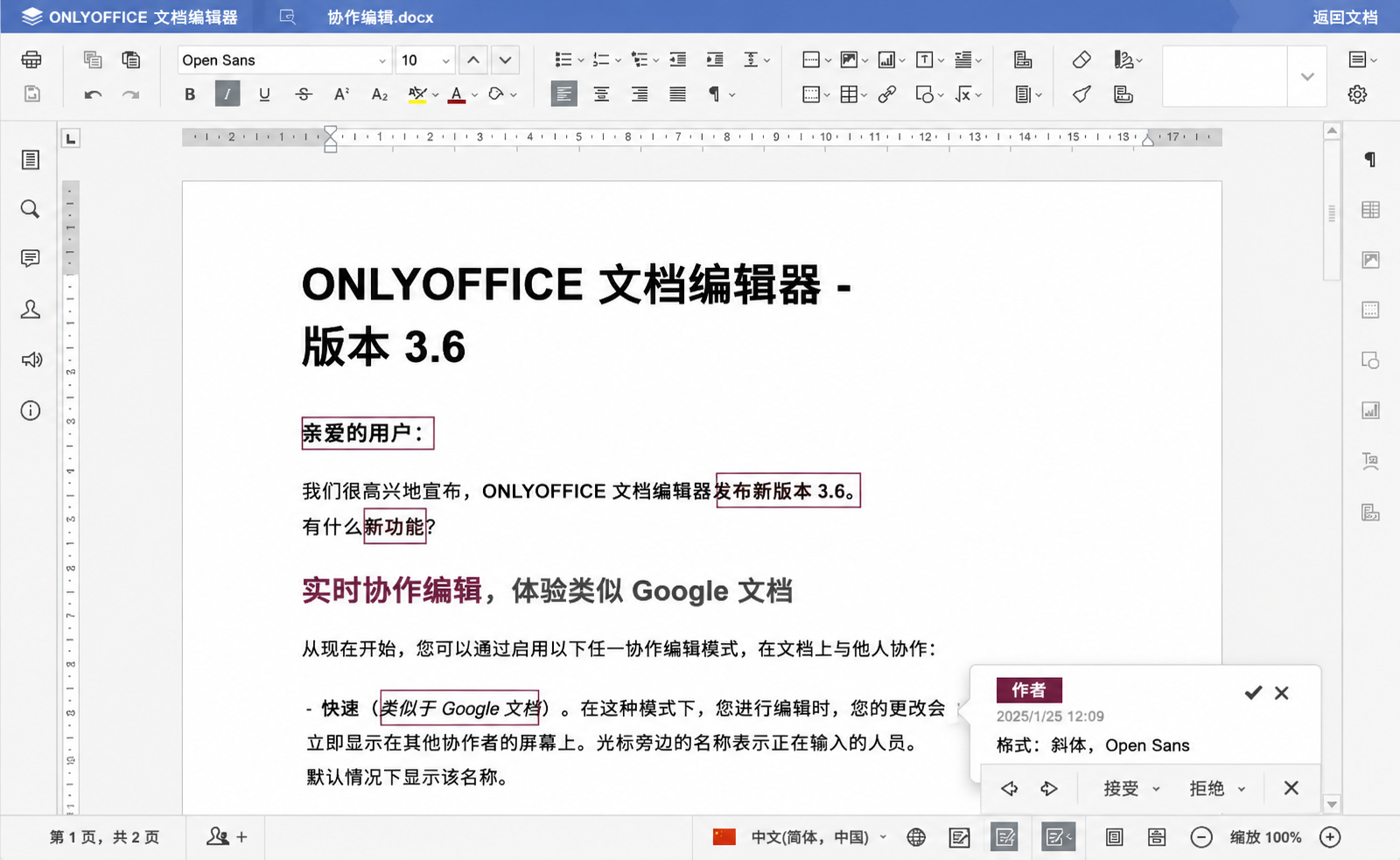Click the clear style eraser icon
Viewport: 1400px width, 860px height.
(x=1081, y=59)
